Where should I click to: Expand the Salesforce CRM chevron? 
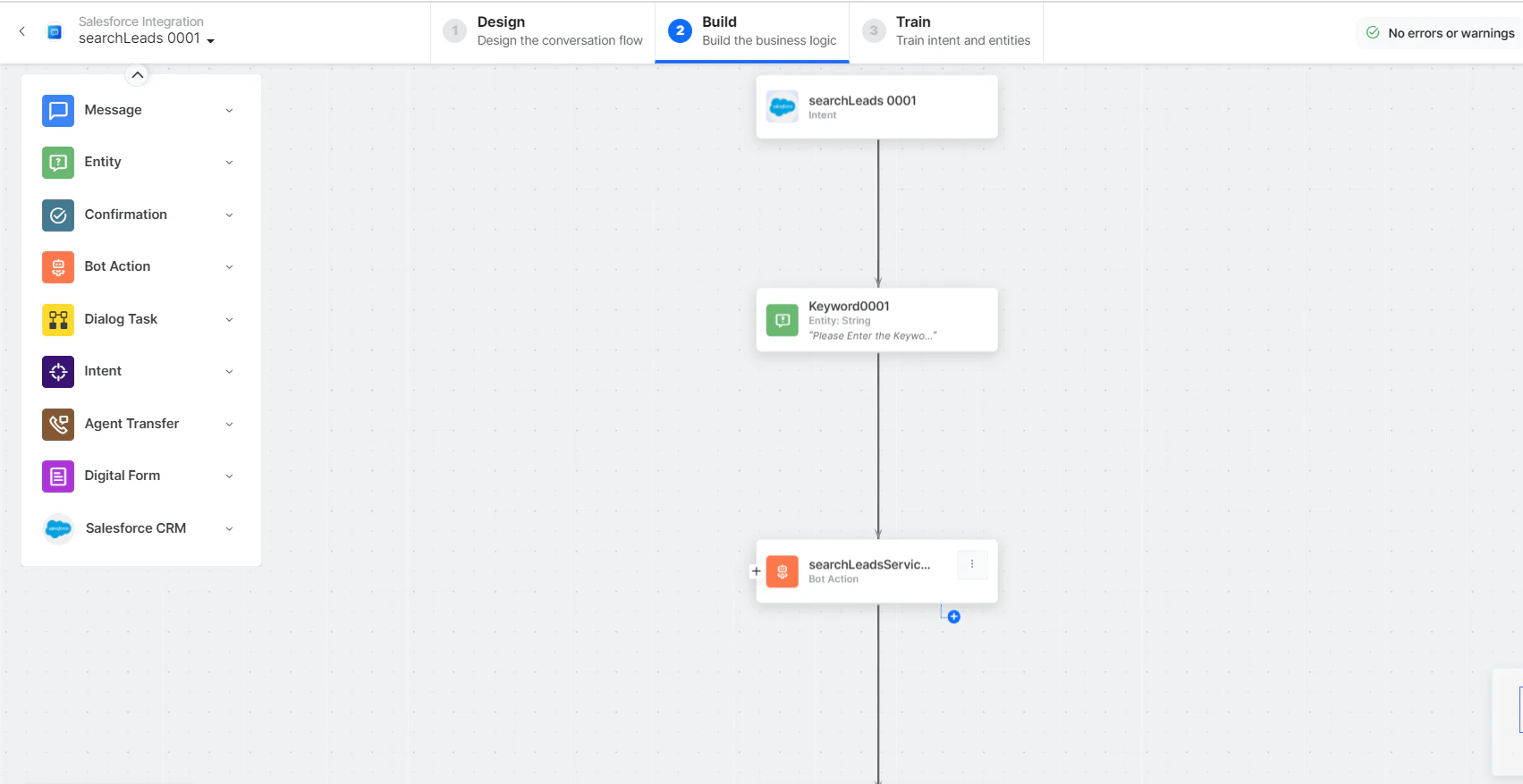click(229, 529)
